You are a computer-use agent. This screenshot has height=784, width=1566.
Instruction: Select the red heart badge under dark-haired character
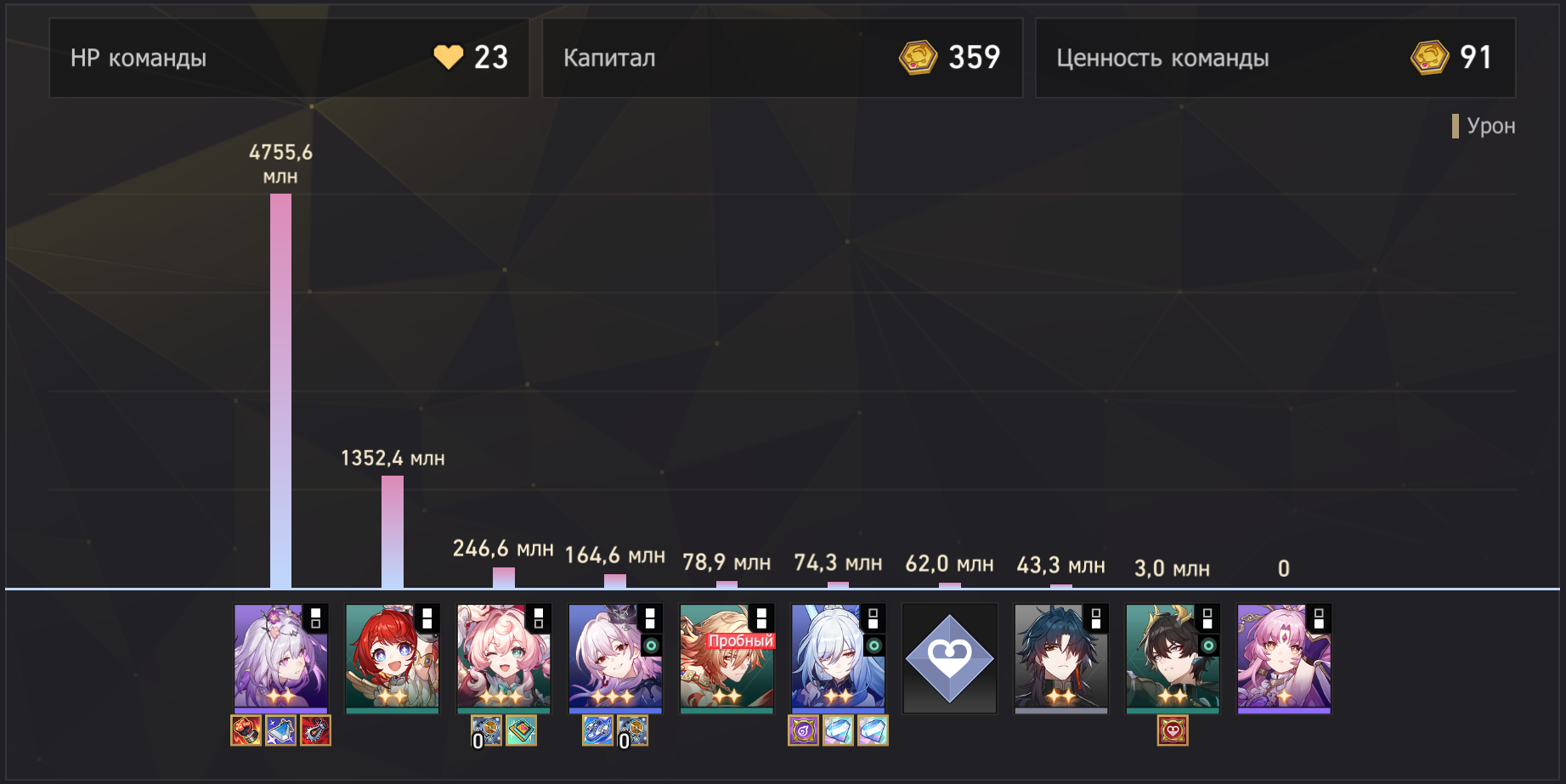(x=1173, y=730)
